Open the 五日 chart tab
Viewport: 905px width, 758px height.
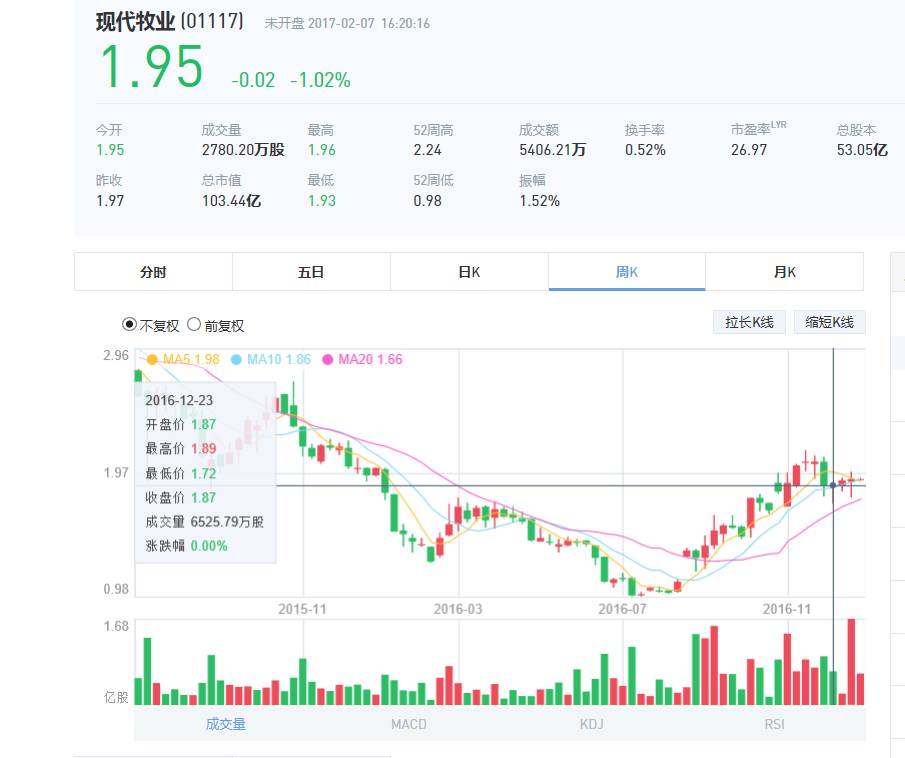[311, 272]
